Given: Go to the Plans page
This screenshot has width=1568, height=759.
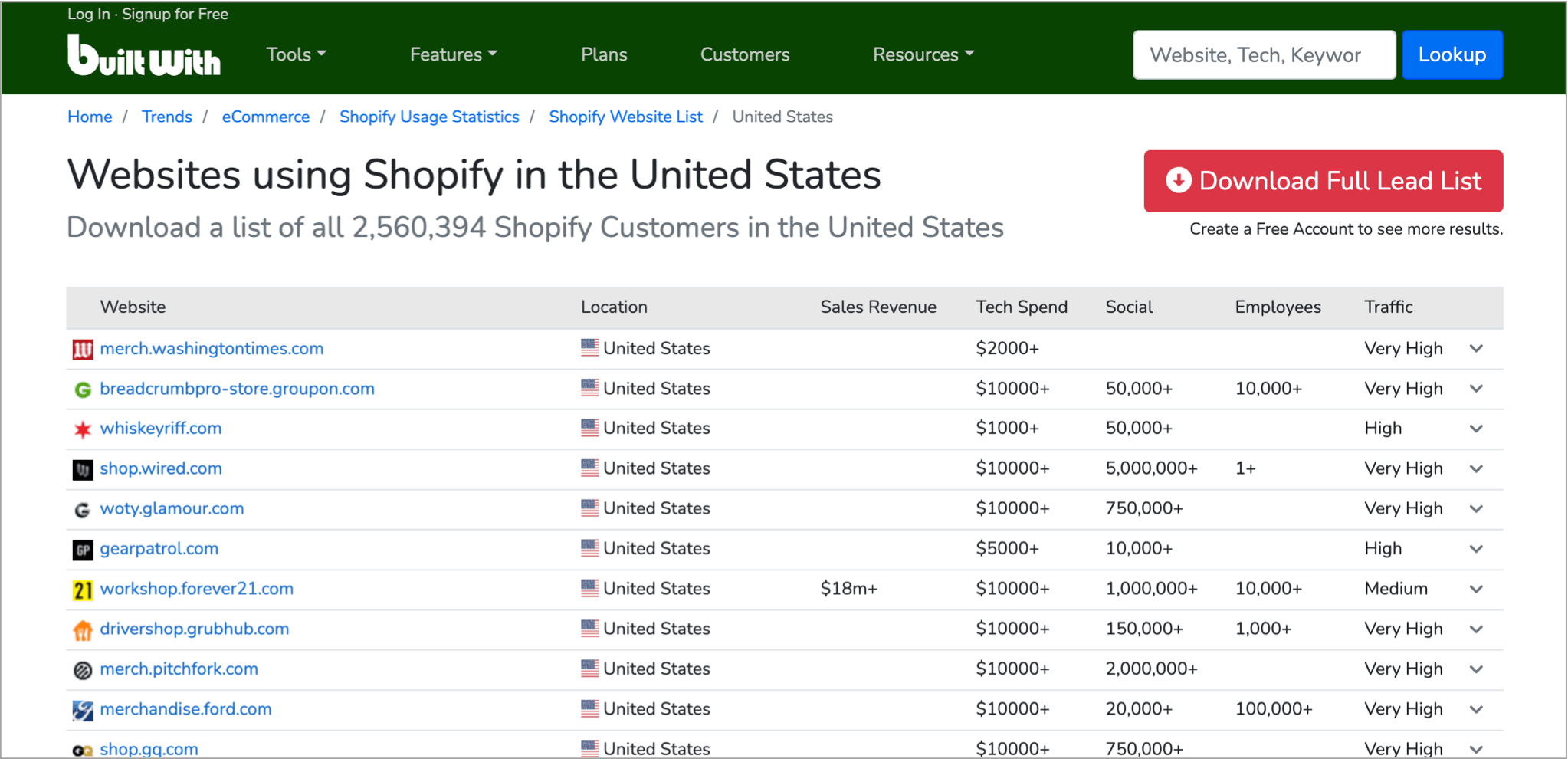Looking at the screenshot, I should [604, 54].
